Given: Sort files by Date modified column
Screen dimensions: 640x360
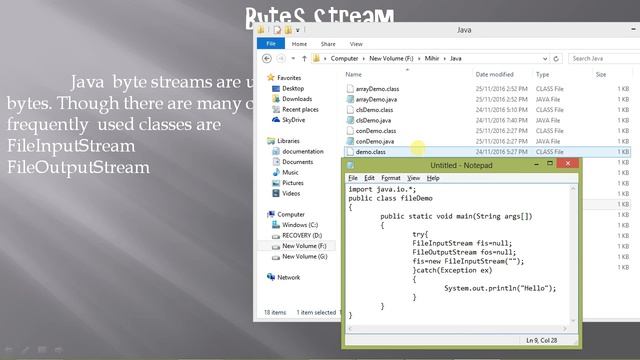Looking at the screenshot, I should coord(494,74).
